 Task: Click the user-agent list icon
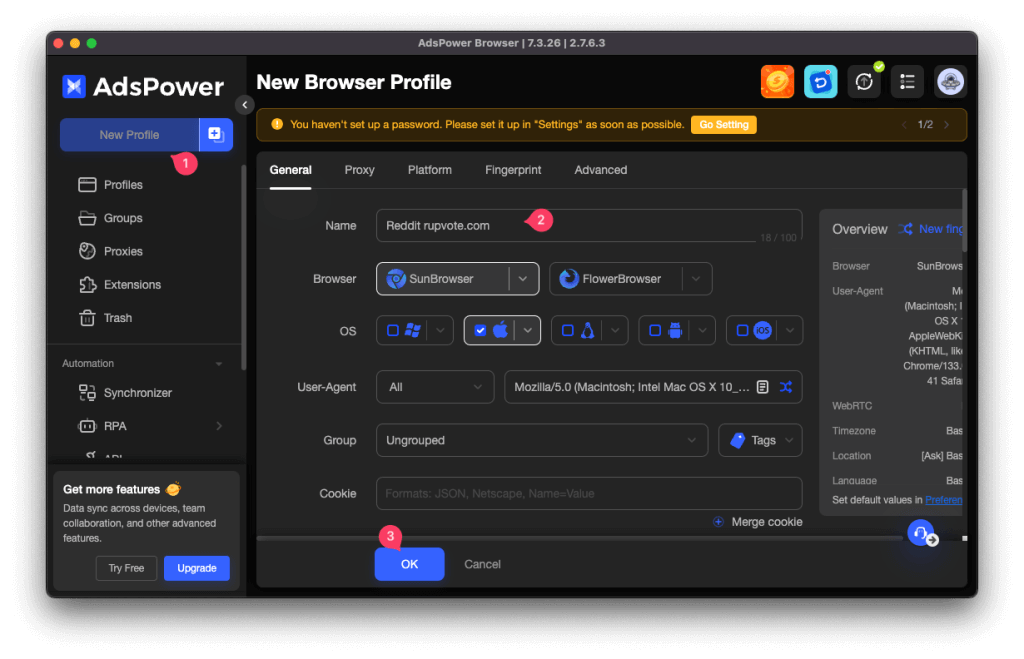pos(762,387)
